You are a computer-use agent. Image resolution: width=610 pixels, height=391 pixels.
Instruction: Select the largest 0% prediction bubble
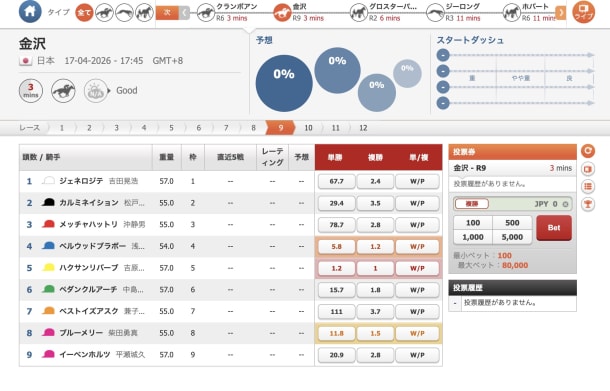[x=284, y=83]
